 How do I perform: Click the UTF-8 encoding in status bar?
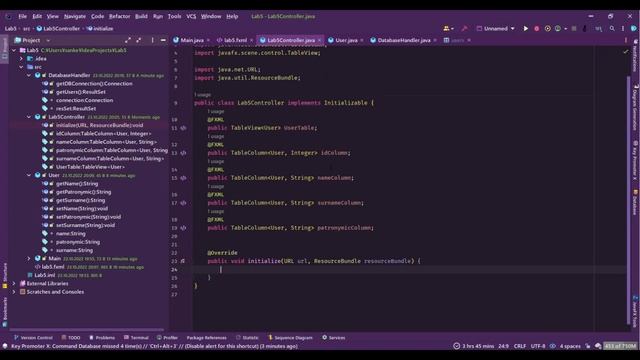coord(538,346)
